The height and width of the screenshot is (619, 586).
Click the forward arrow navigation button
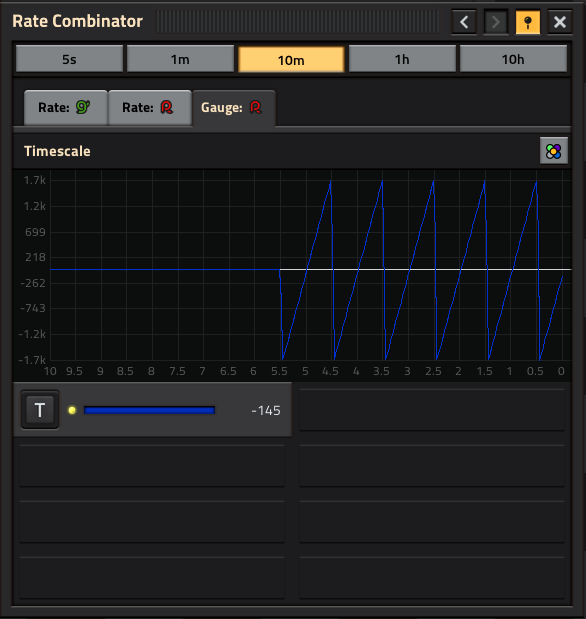pos(496,22)
